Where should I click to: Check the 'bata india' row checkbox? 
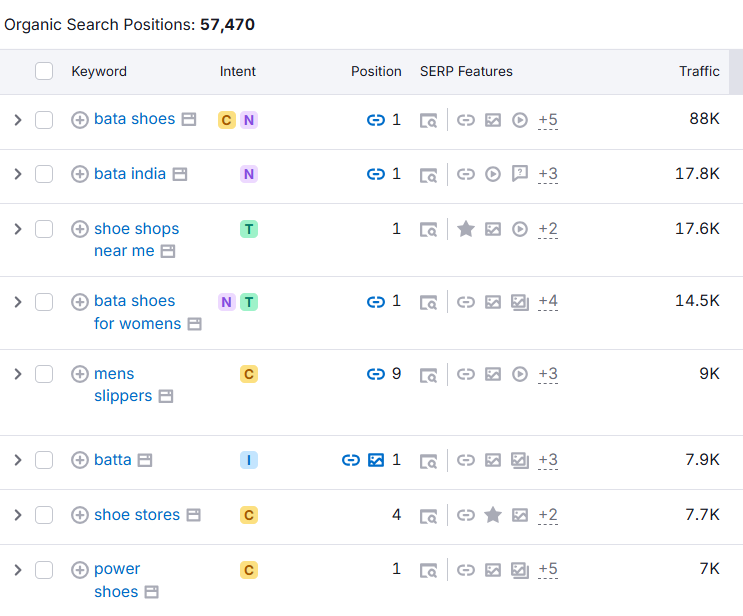tap(44, 174)
